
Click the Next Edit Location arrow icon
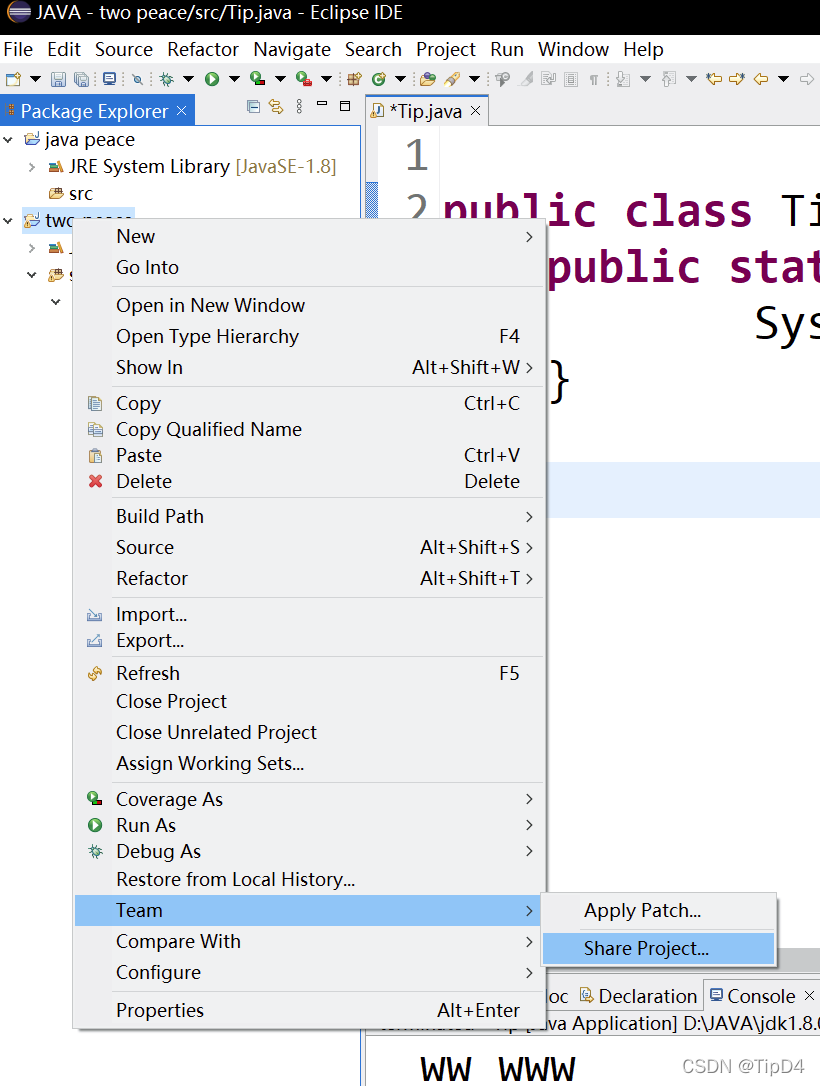click(737, 79)
